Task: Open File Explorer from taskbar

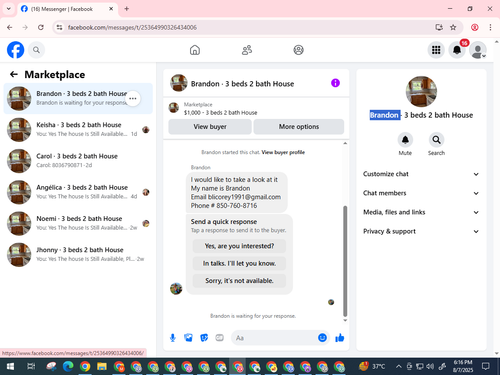Action: [x=102, y=367]
